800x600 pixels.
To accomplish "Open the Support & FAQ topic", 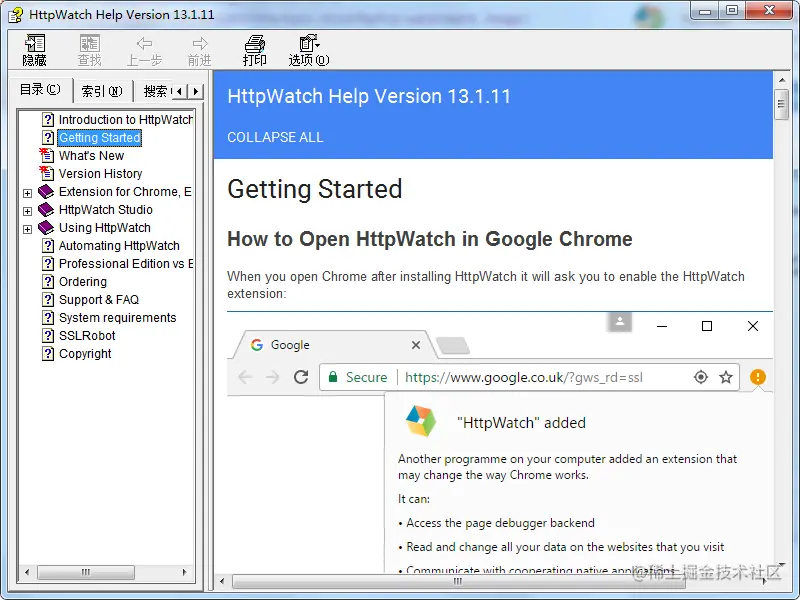I will pos(99,299).
